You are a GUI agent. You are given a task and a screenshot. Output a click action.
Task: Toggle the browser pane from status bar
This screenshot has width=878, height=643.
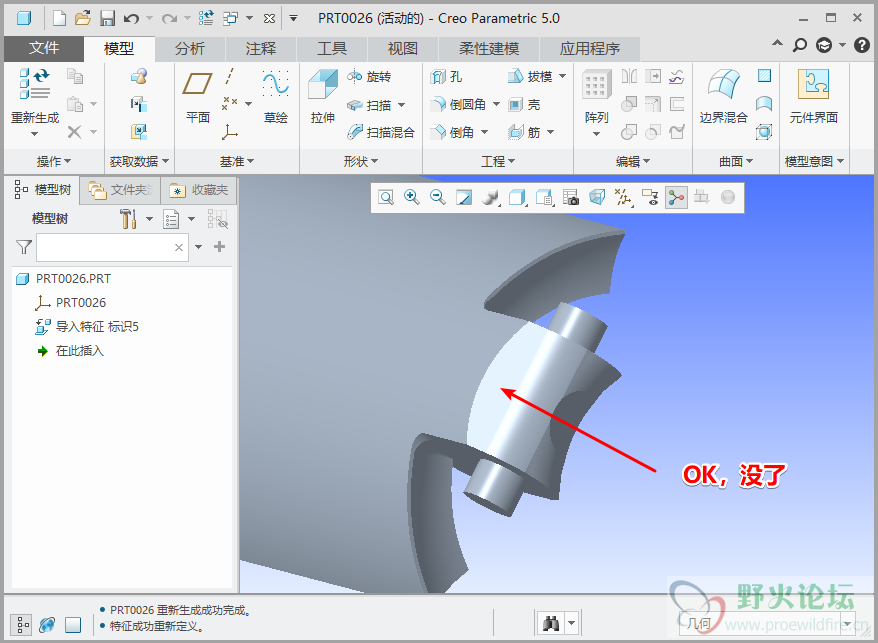click(x=47, y=625)
